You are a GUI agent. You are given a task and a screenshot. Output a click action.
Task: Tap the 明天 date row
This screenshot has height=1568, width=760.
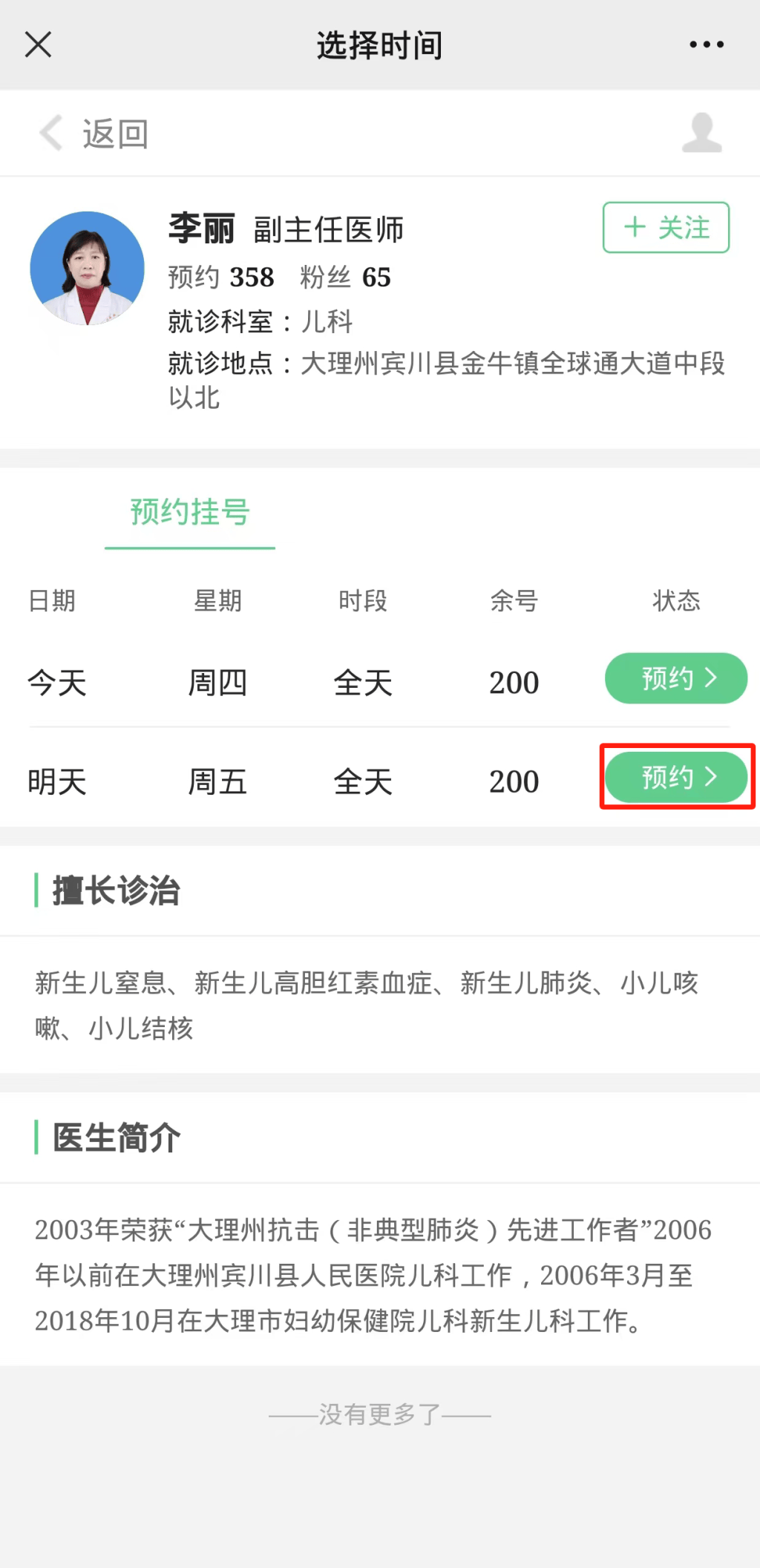[57, 781]
